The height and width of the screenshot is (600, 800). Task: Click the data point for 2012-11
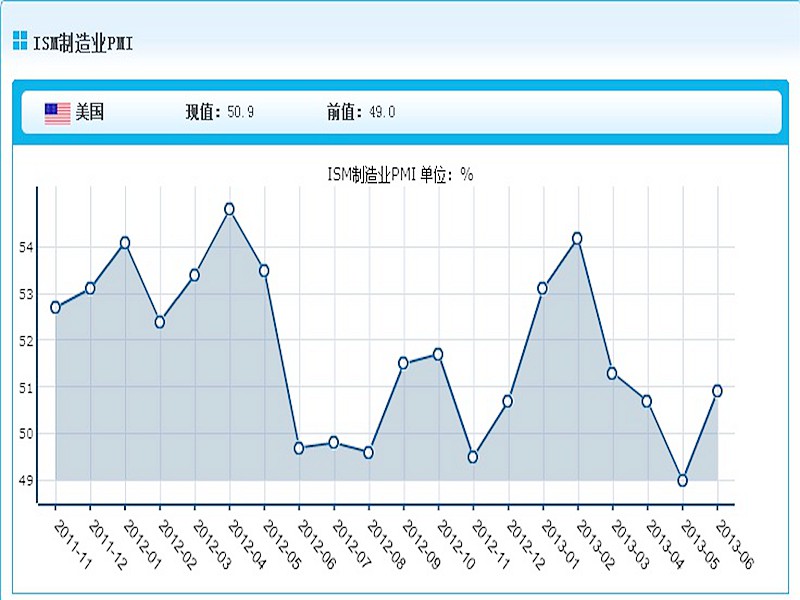pos(473,457)
